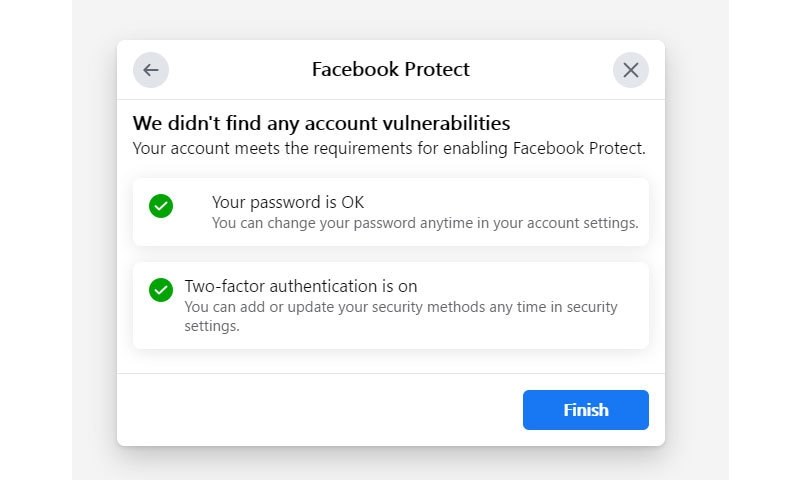800x480 pixels.
Task: Click green checkmark beside password status
Action: (161, 206)
